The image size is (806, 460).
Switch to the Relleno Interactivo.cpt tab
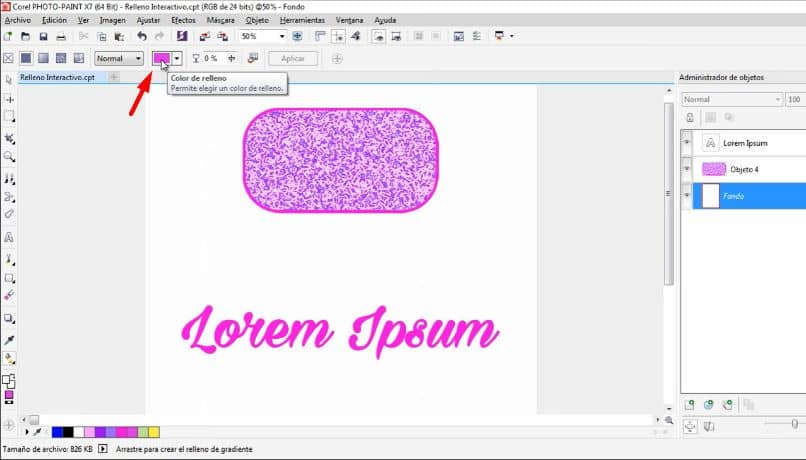tap(58, 77)
